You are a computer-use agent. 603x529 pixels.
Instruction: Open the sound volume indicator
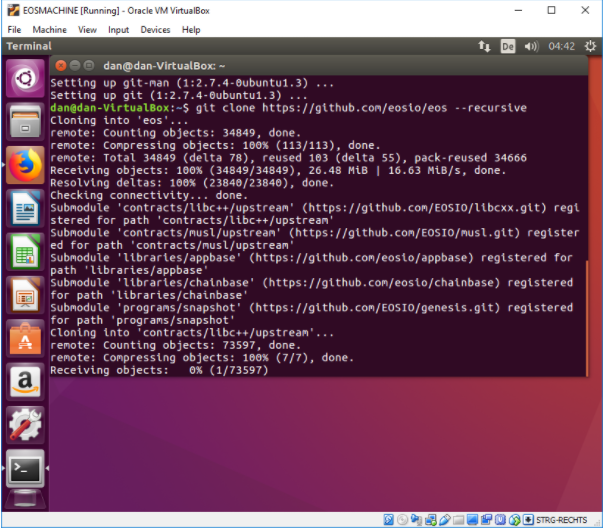pyautogui.click(x=531, y=47)
